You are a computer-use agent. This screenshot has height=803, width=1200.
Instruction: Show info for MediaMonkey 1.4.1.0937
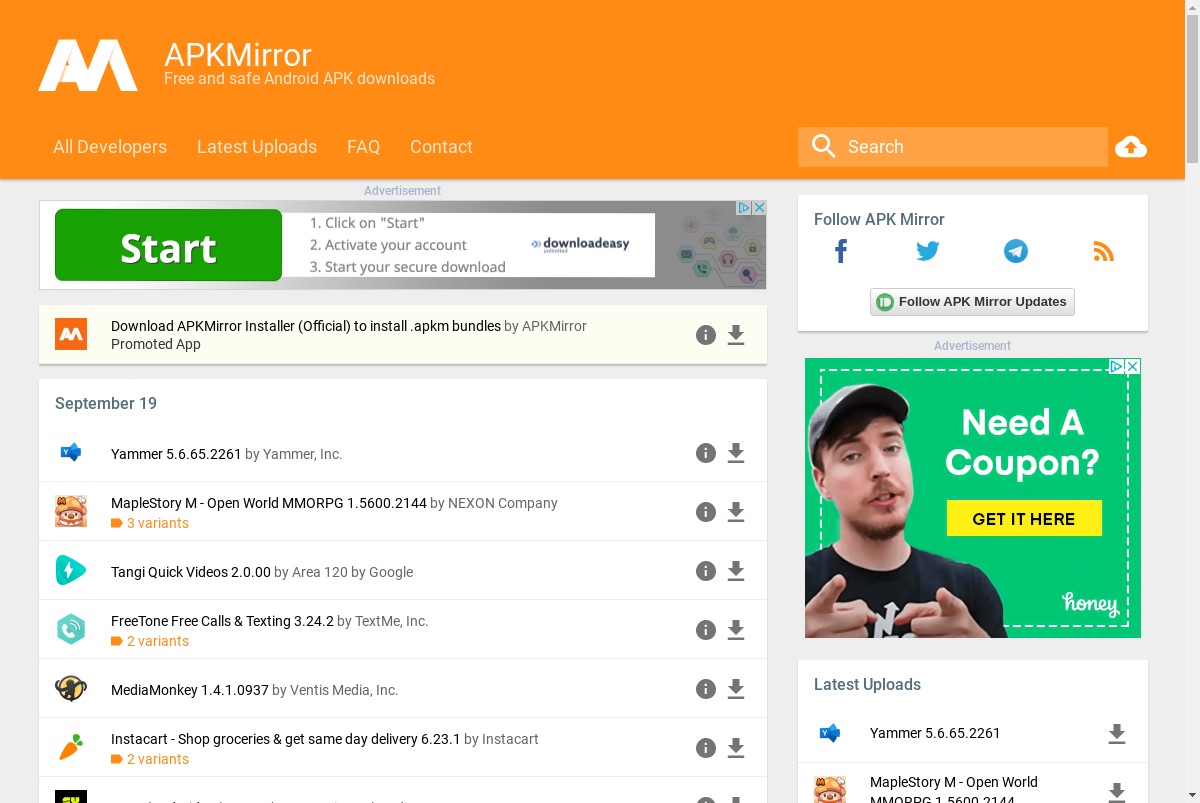click(x=706, y=689)
